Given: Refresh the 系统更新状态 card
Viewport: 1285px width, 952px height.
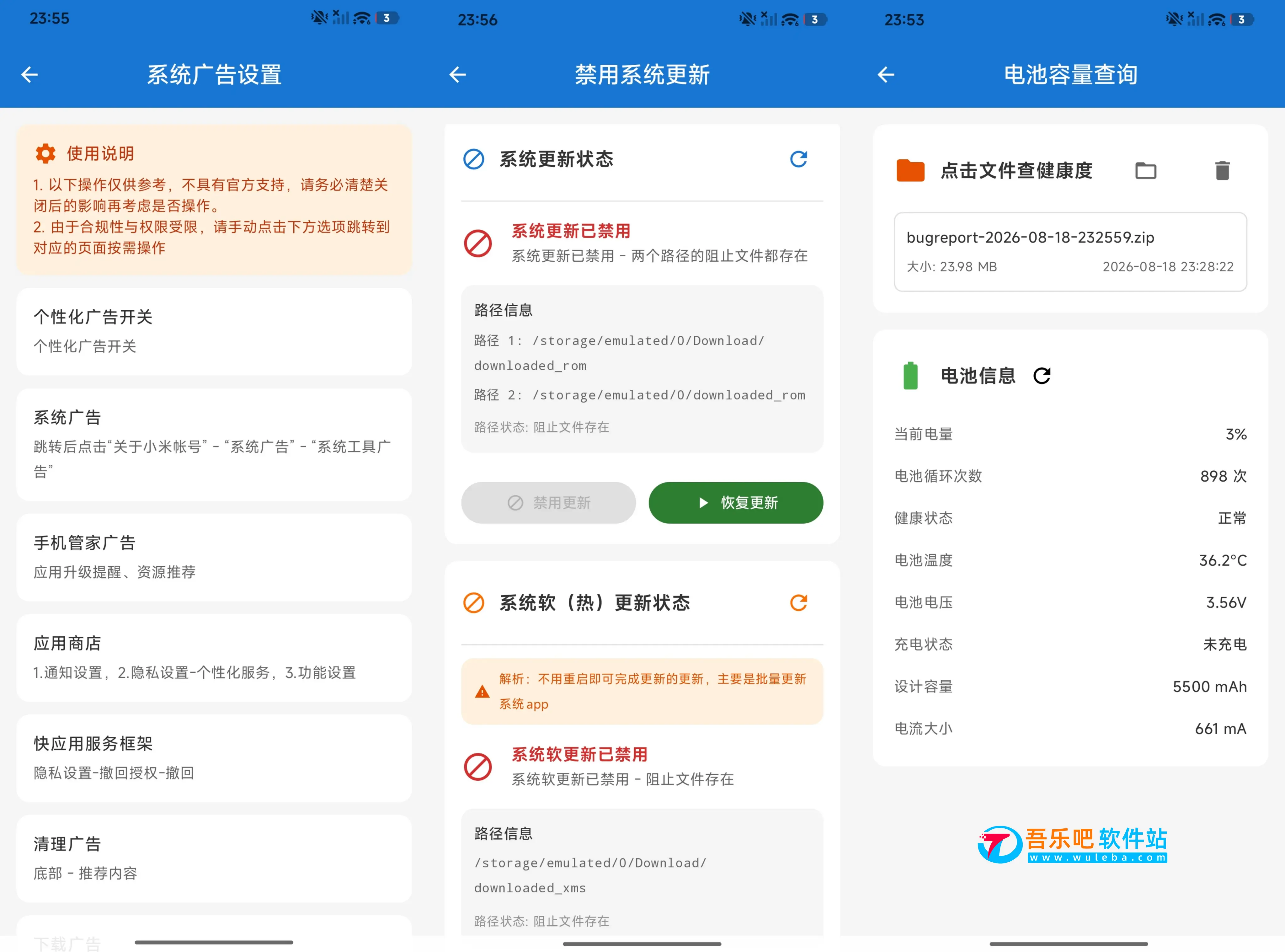Looking at the screenshot, I should click(x=799, y=159).
